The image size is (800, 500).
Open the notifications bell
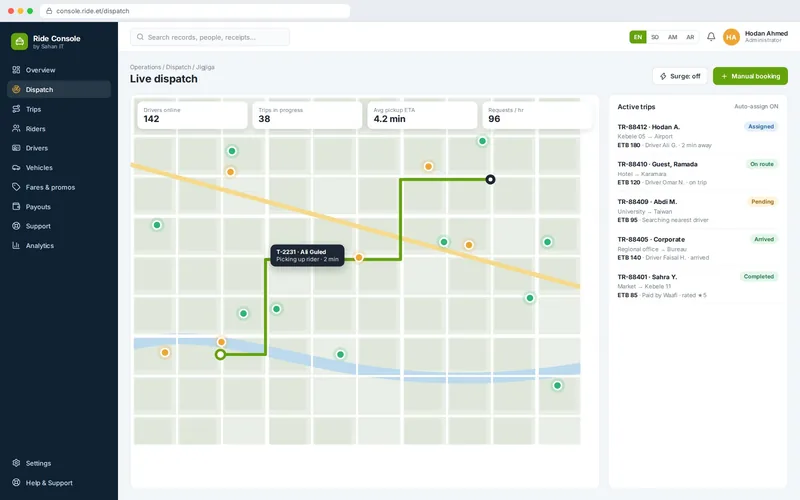click(711, 37)
